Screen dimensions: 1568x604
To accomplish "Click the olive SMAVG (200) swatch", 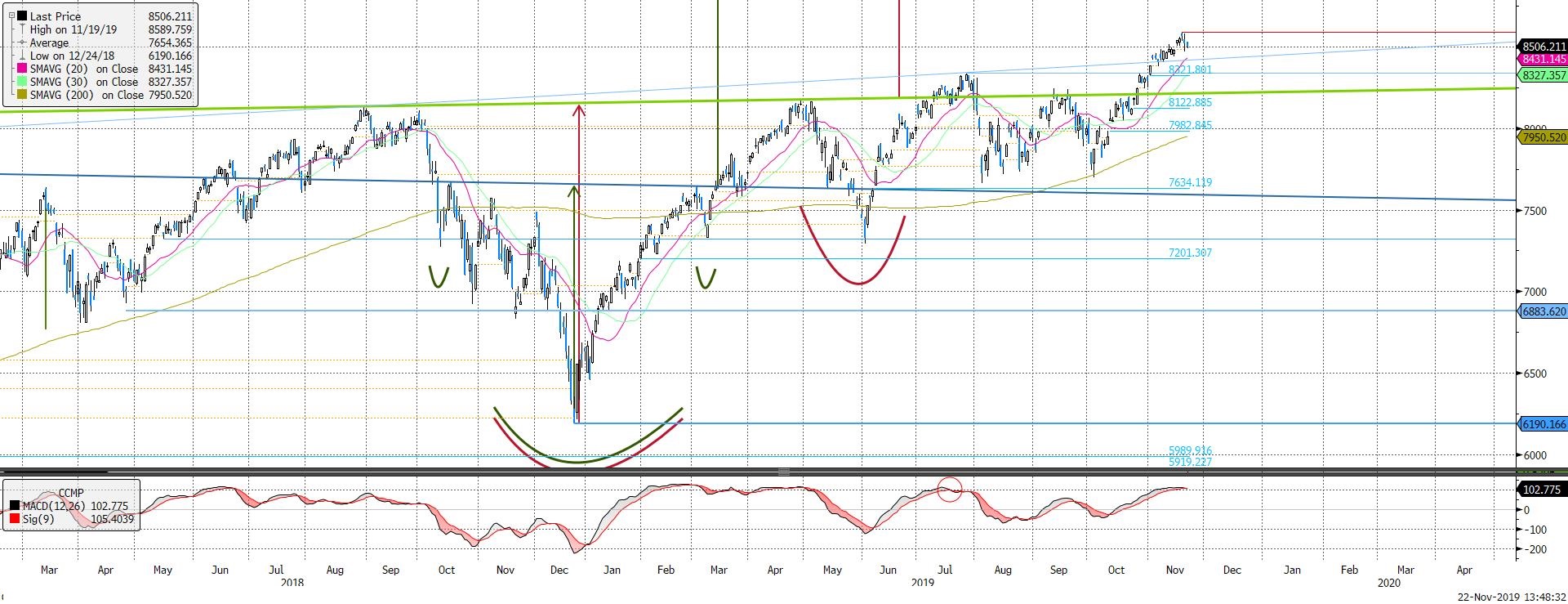I will [x=21, y=96].
